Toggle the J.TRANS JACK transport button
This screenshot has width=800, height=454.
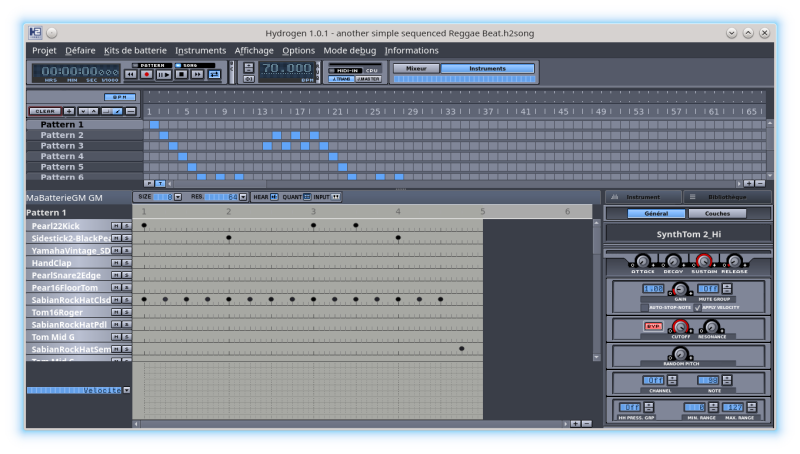341,79
